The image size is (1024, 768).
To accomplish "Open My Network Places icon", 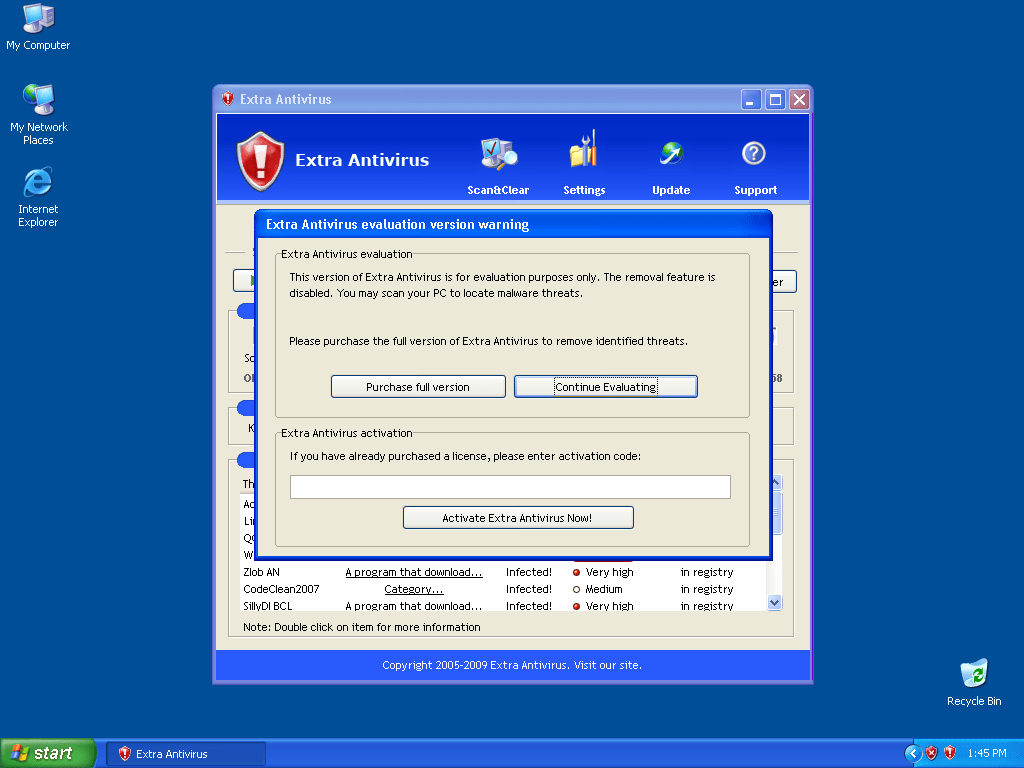I will pyautogui.click(x=38, y=101).
